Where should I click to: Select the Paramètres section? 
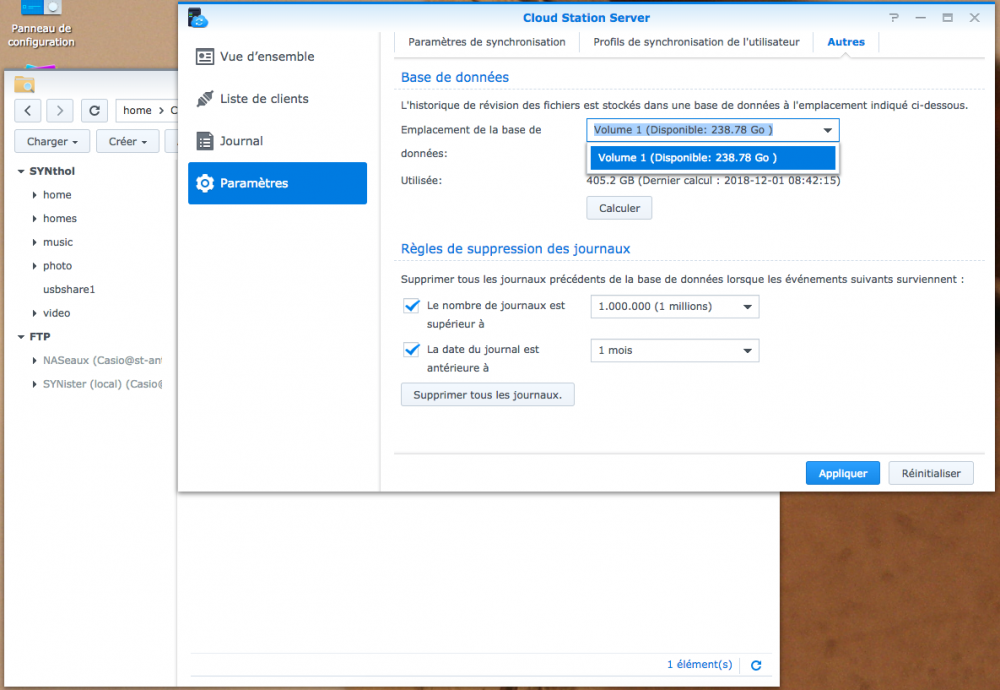(x=277, y=183)
